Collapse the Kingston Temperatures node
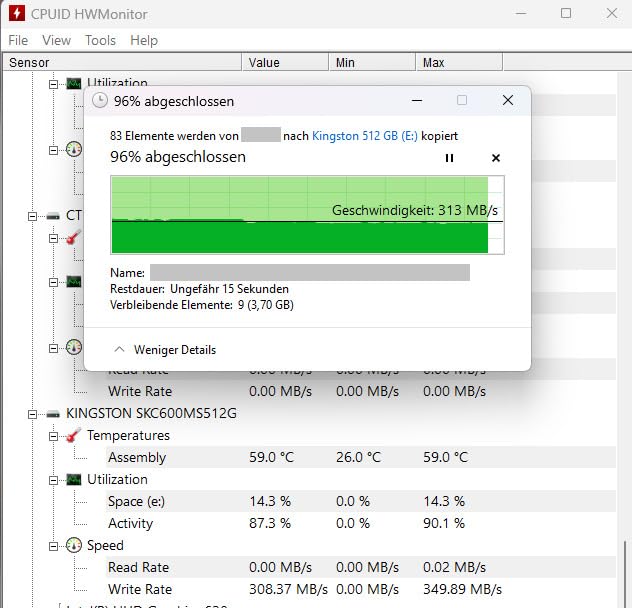 (x=53, y=436)
